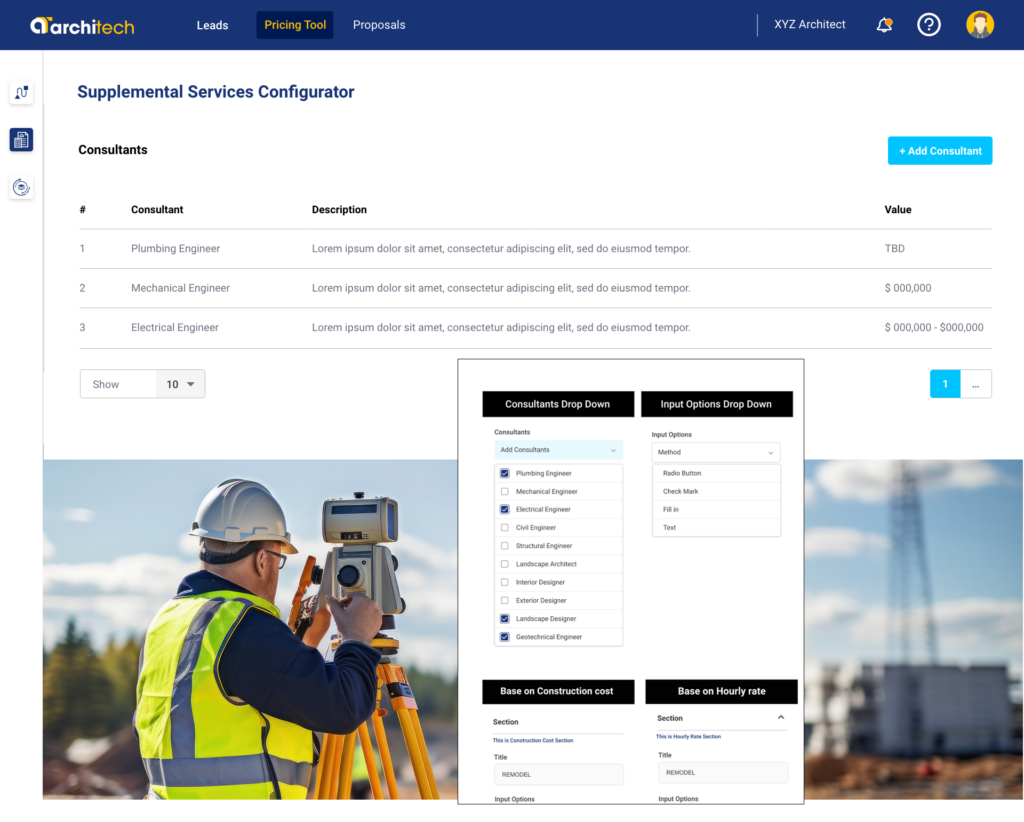
Task: Click the Architech logo in header
Action: [x=82, y=26]
